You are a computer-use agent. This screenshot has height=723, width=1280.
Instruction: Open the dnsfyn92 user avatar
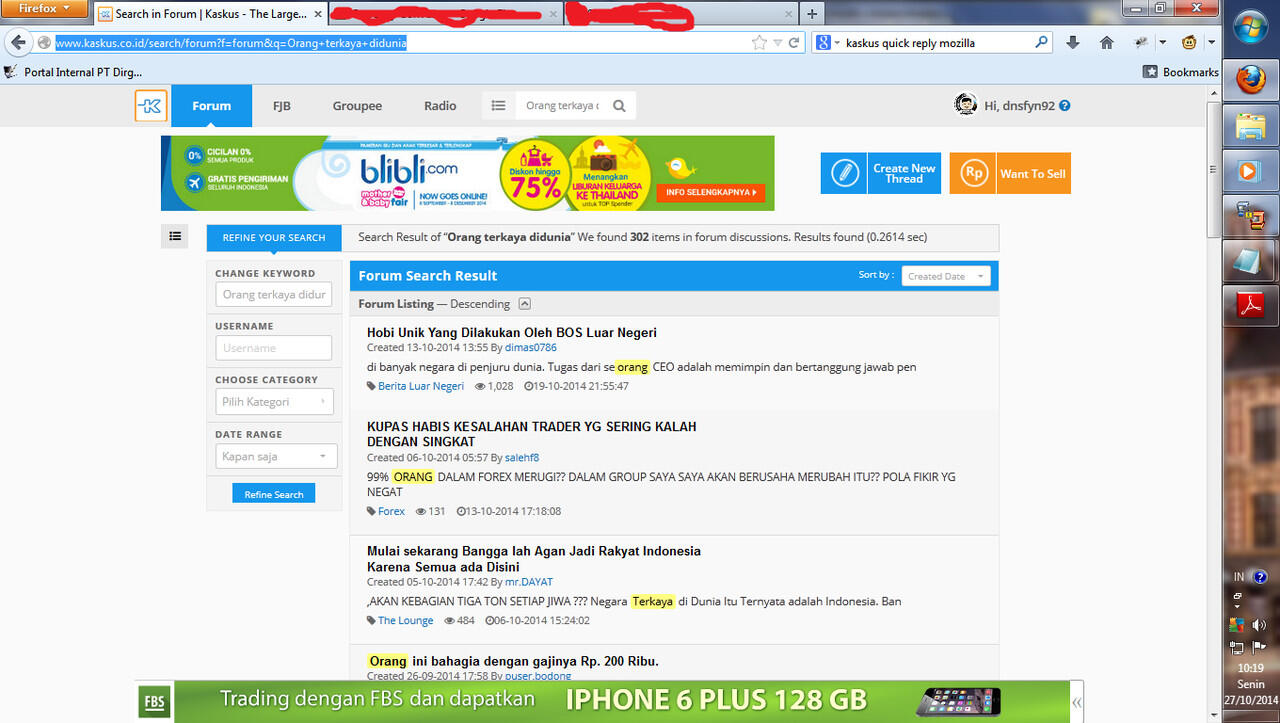(965, 105)
